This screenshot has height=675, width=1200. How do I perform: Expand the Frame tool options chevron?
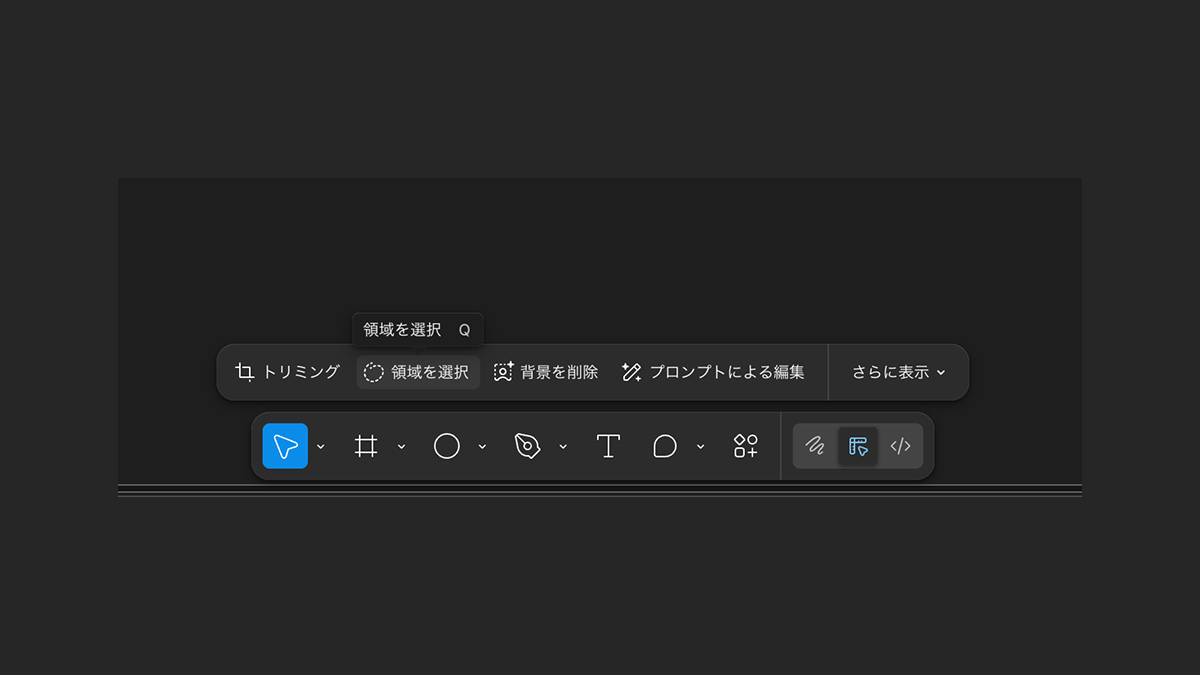401,447
